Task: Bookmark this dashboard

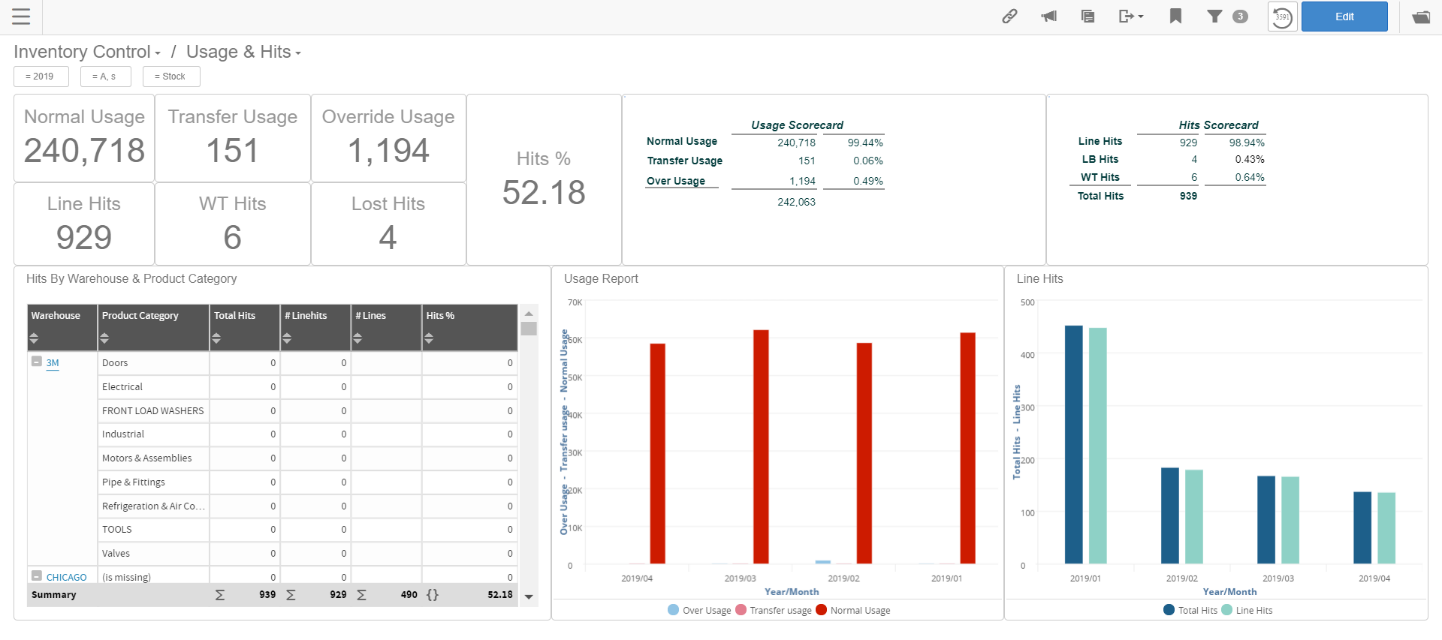Action: click(x=1175, y=16)
